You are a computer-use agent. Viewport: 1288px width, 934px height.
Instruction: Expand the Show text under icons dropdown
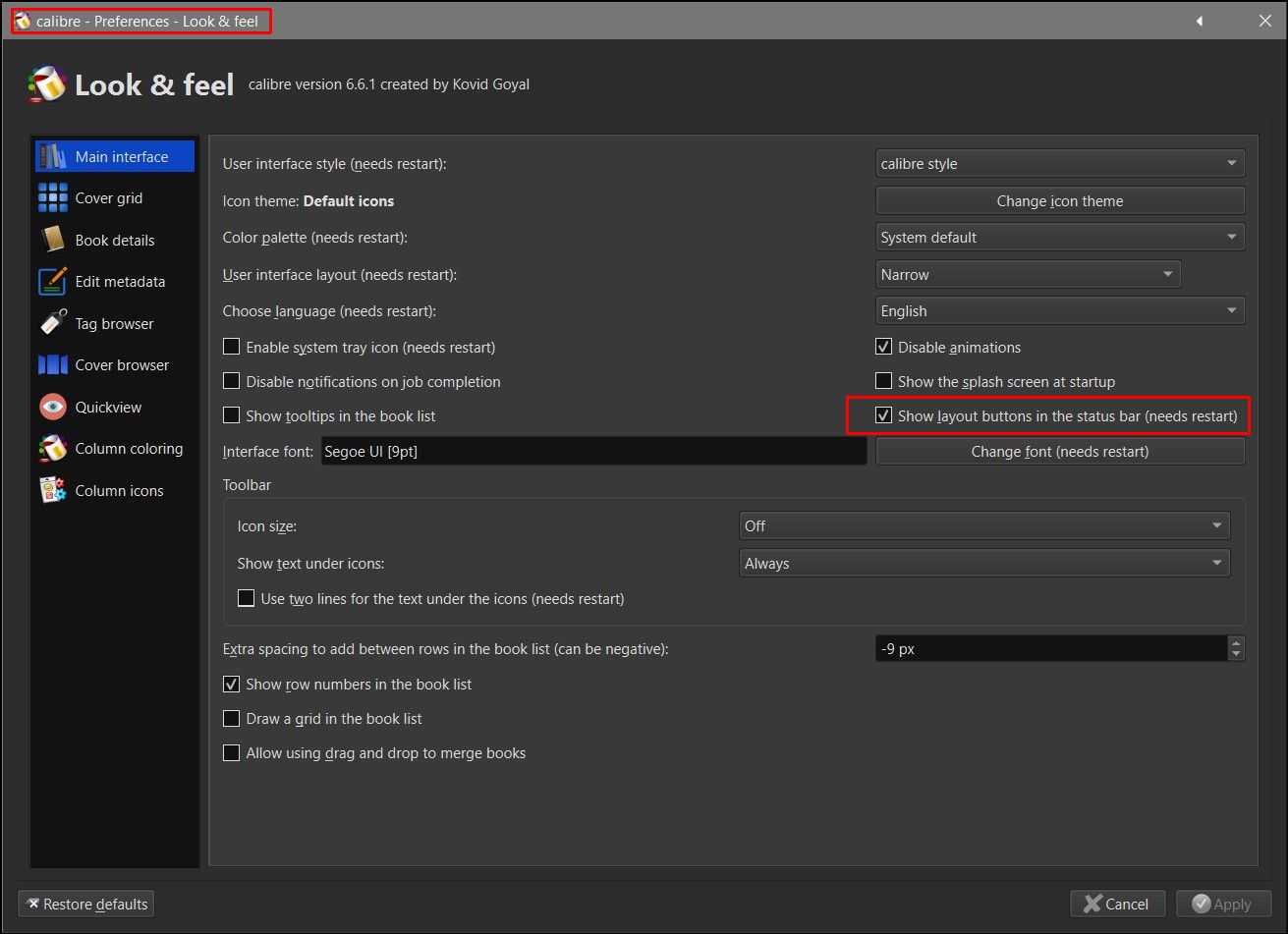coord(984,564)
